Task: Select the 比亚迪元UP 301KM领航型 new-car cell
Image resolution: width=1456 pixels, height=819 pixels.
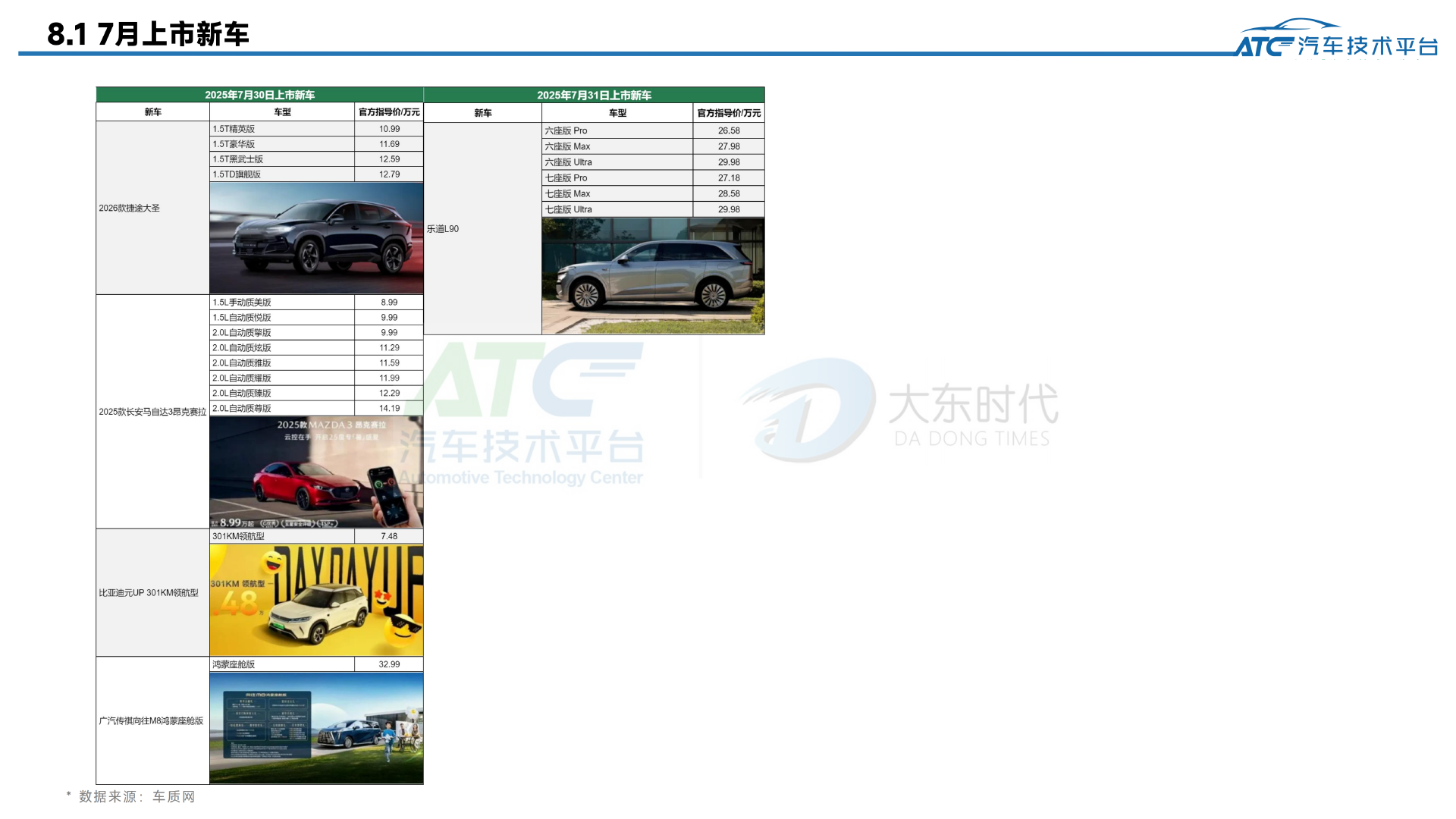Action: click(x=152, y=593)
